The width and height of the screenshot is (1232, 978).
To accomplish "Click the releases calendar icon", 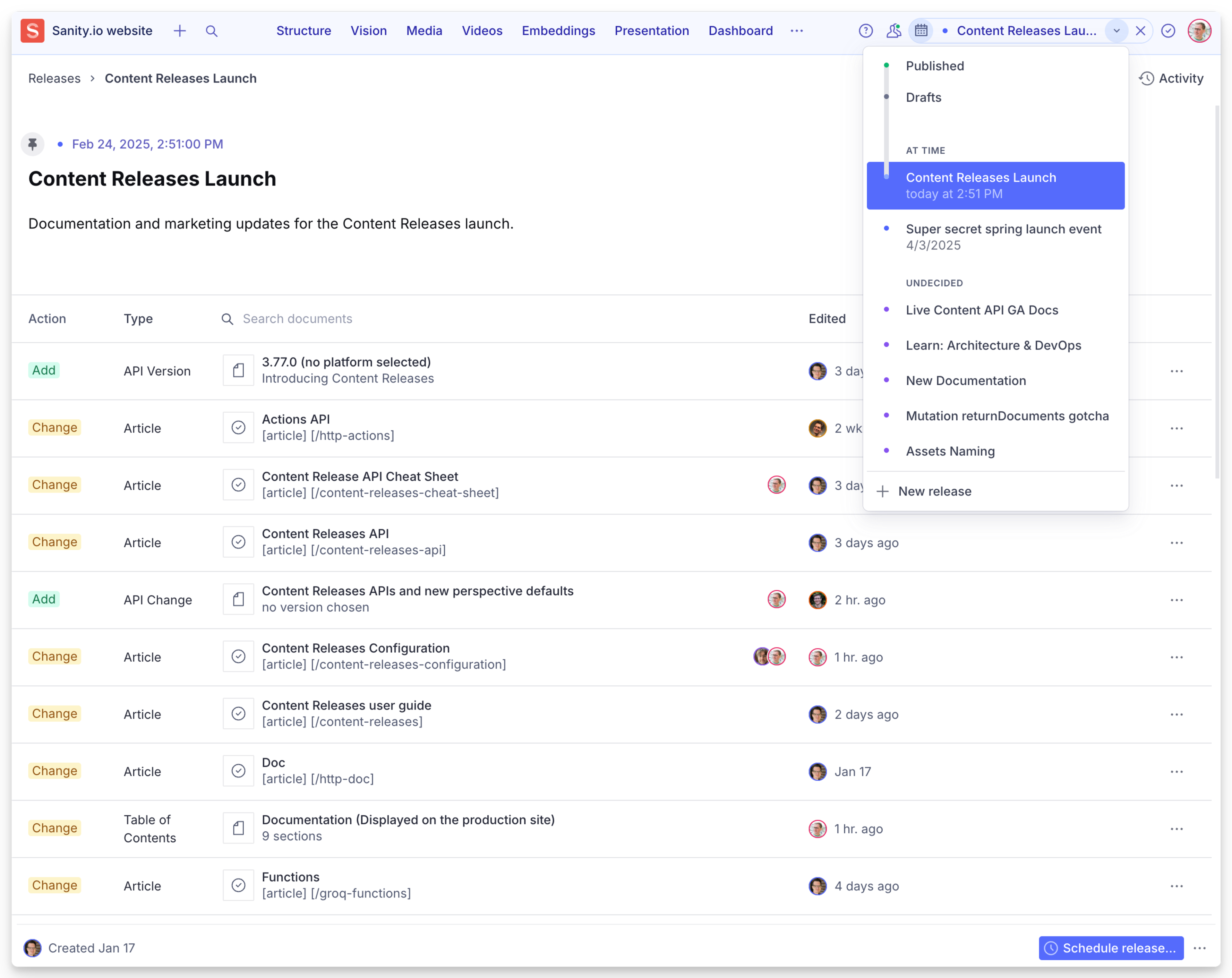I will point(921,31).
